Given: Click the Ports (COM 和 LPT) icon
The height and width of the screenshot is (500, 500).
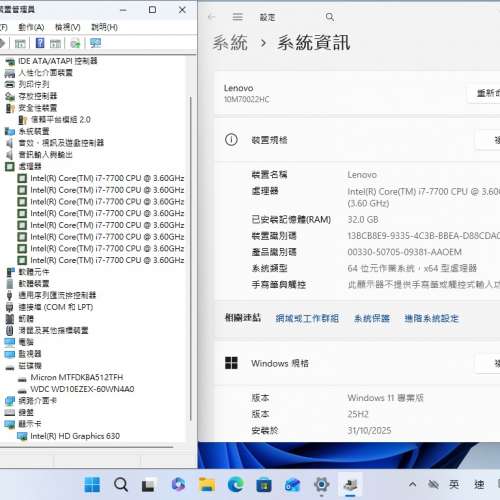Looking at the screenshot, I should pos(10,307).
